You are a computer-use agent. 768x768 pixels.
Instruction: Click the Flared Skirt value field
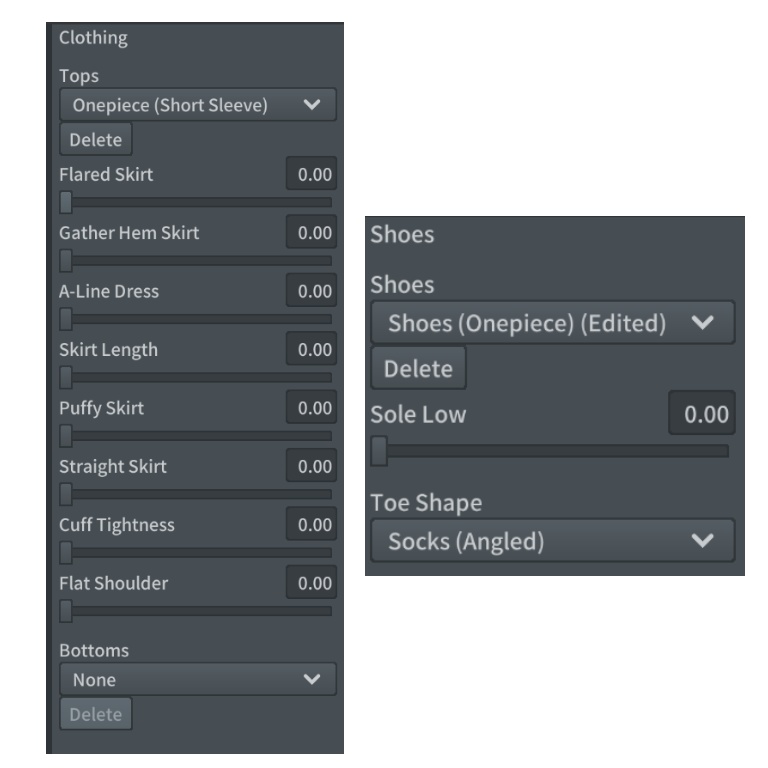point(311,175)
